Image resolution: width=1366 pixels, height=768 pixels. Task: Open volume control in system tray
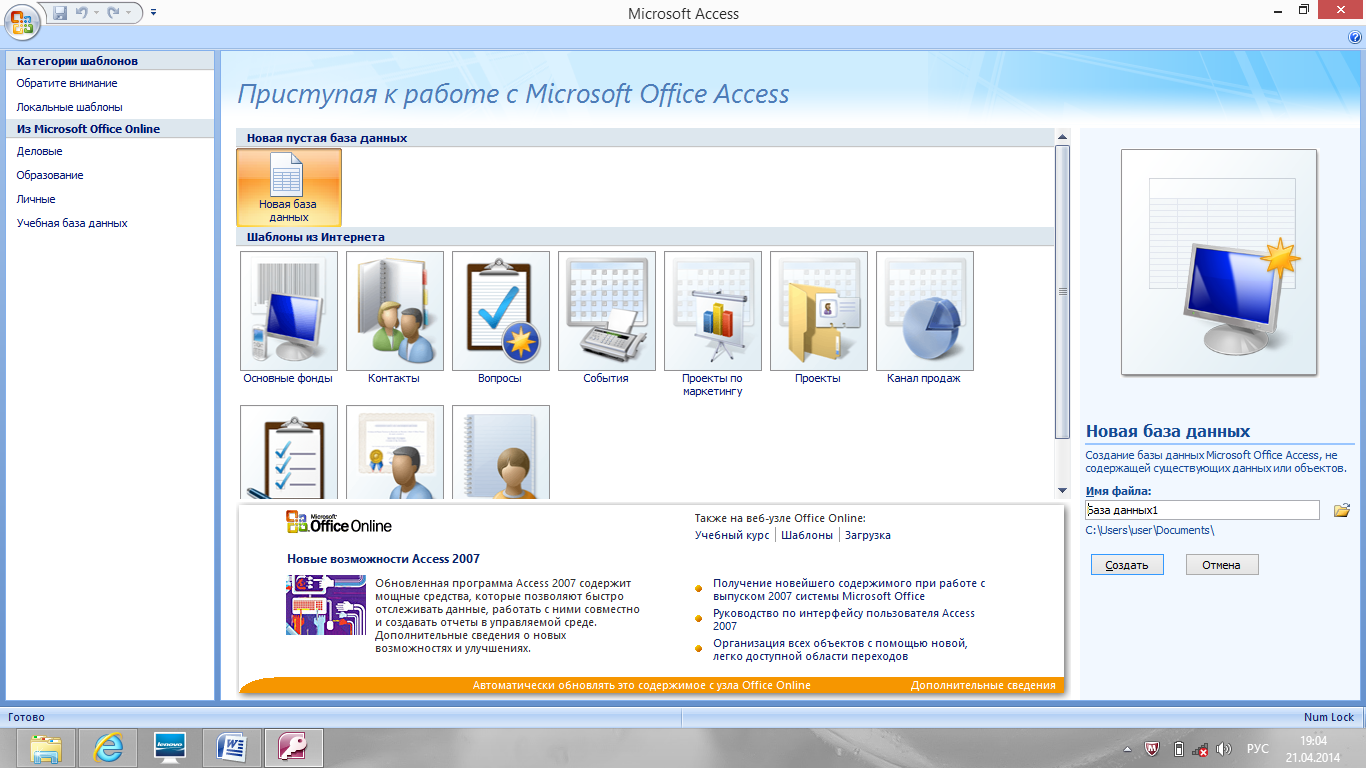coord(1223,748)
